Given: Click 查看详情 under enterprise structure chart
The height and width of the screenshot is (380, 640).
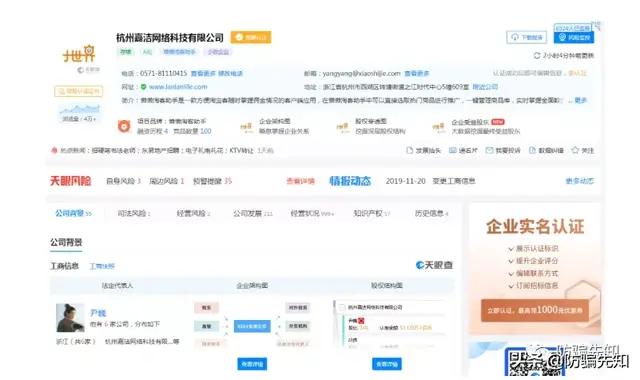Looking at the screenshot, I should coord(252,364).
